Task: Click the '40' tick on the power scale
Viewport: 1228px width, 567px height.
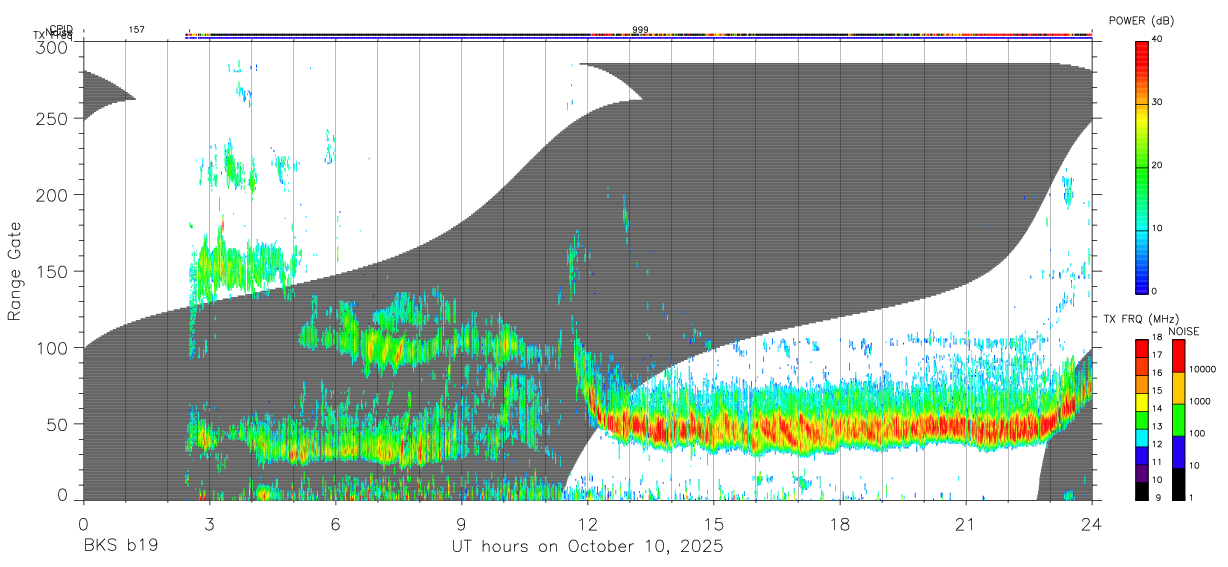Action: pyautogui.click(x=1157, y=40)
